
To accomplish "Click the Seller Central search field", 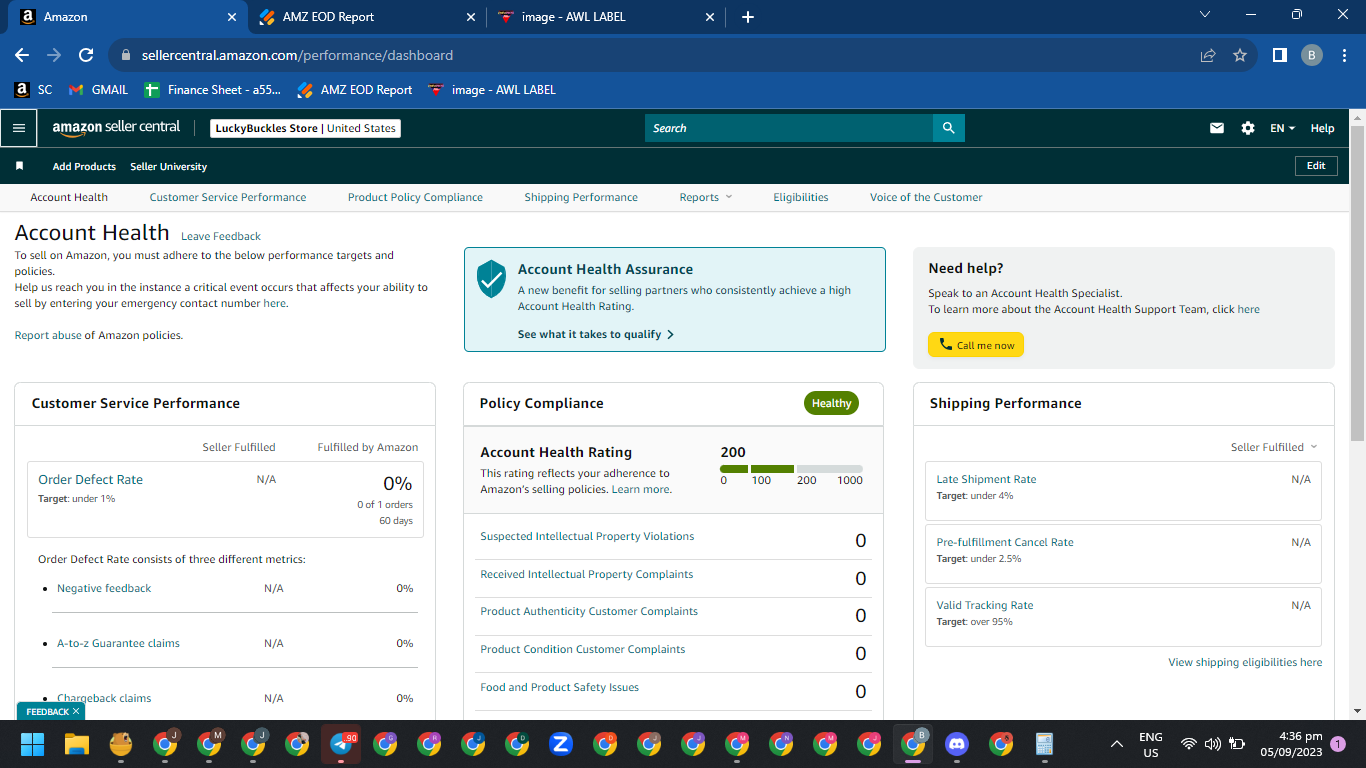I will (789, 128).
